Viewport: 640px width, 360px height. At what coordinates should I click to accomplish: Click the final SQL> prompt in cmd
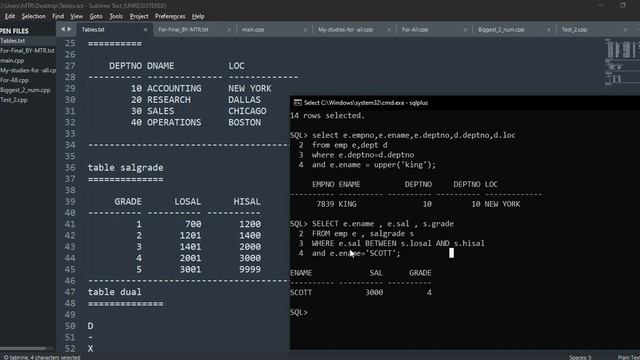(x=298, y=312)
